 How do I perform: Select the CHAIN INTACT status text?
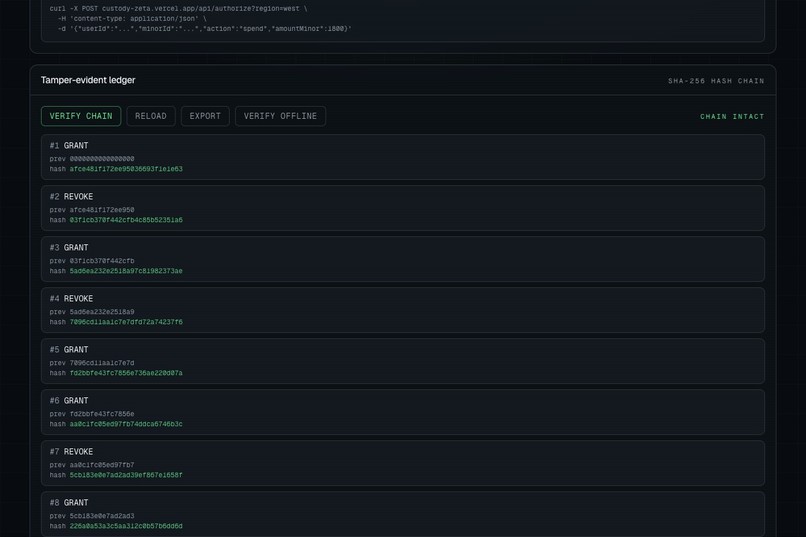click(732, 117)
